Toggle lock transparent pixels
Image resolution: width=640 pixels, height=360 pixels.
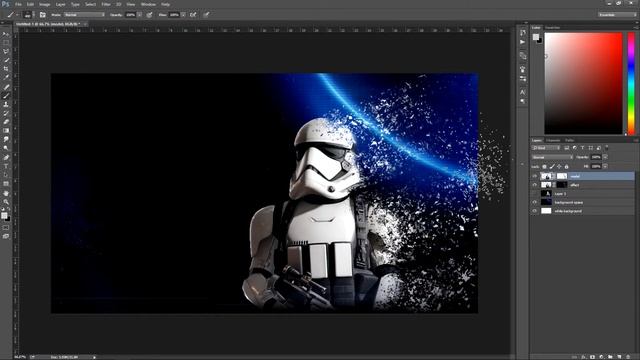coord(544,167)
